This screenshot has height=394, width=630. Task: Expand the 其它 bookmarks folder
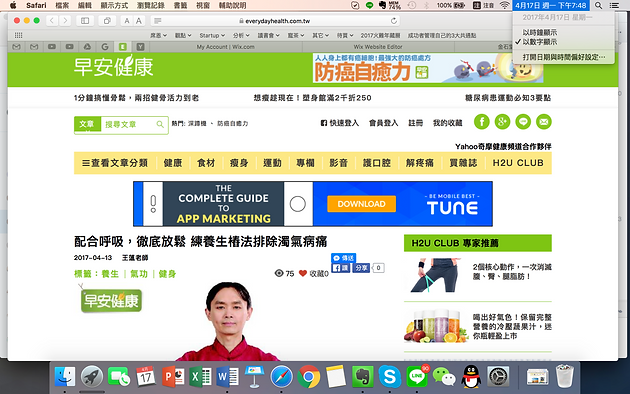(320, 35)
